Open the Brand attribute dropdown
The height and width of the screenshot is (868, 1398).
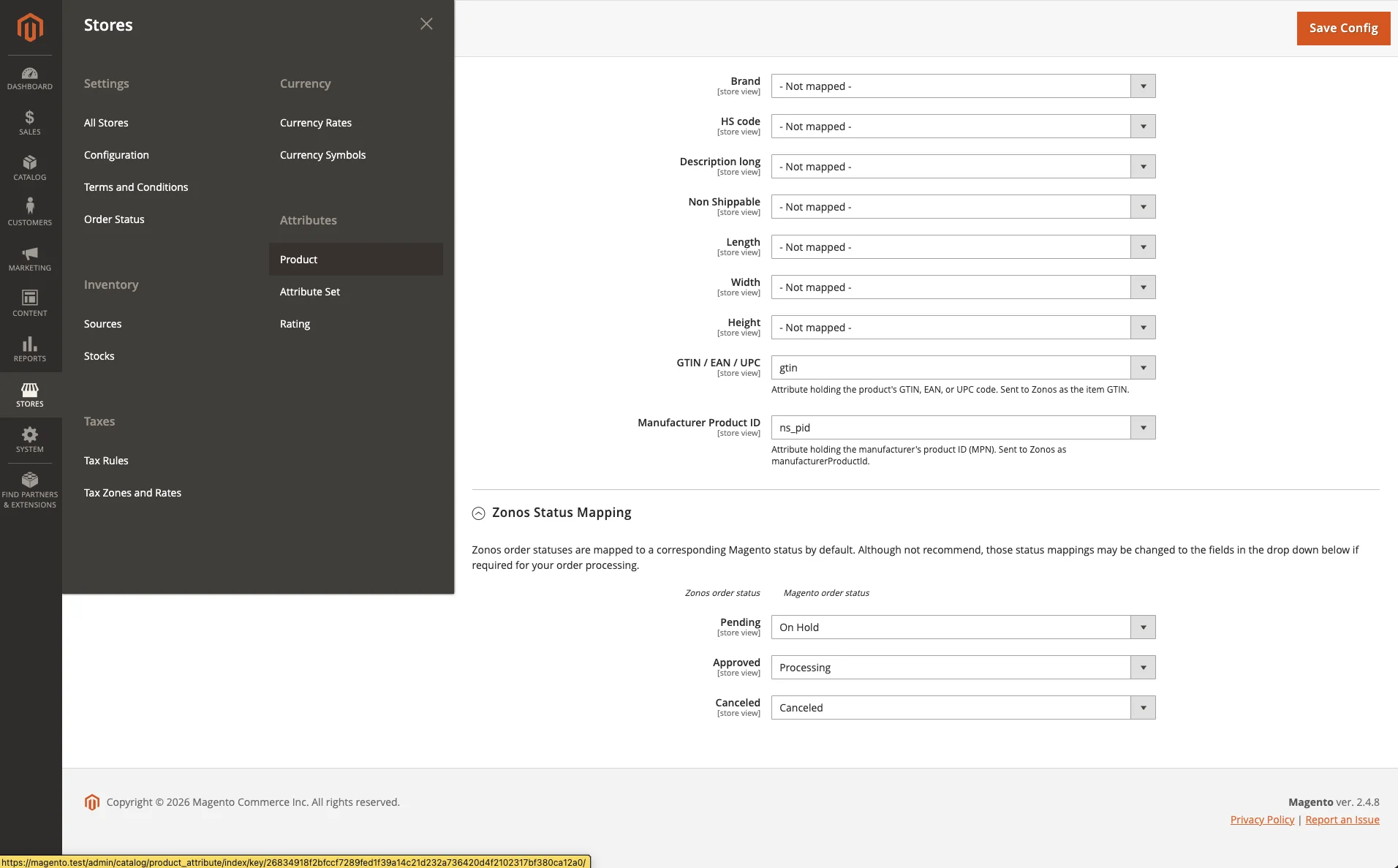click(963, 86)
